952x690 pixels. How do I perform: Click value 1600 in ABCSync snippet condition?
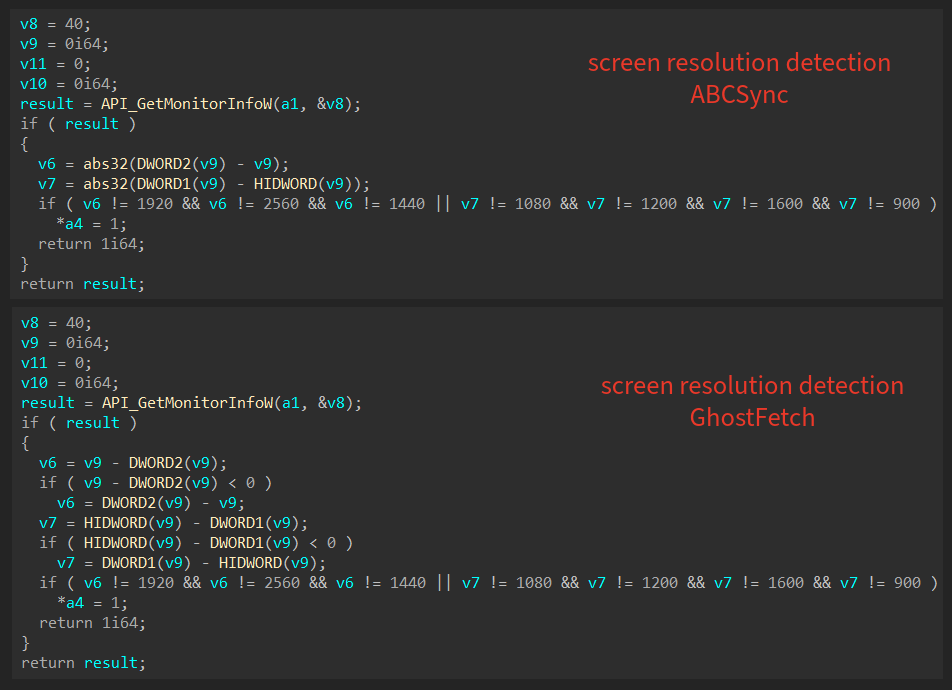(x=784, y=204)
